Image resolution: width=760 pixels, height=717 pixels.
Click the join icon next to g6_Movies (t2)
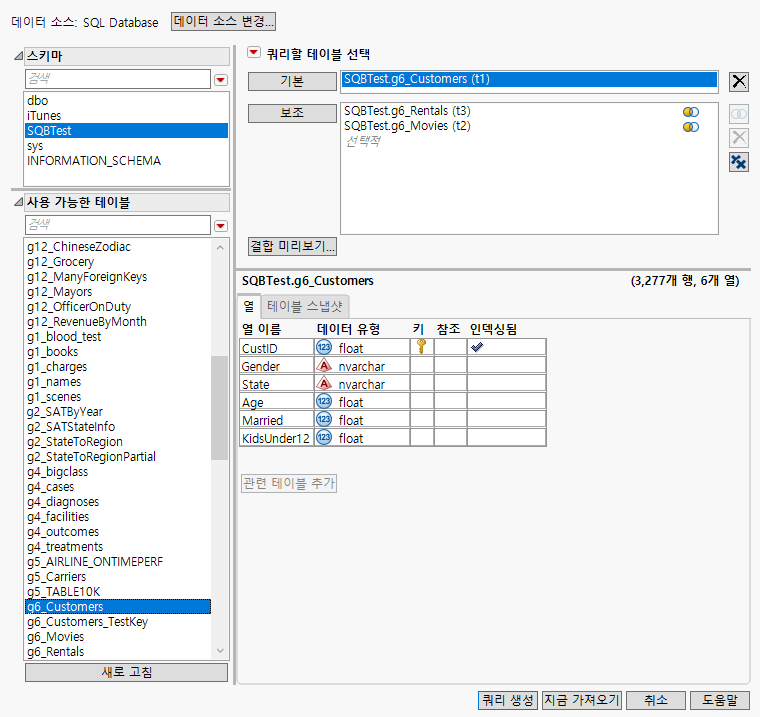[x=691, y=127]
